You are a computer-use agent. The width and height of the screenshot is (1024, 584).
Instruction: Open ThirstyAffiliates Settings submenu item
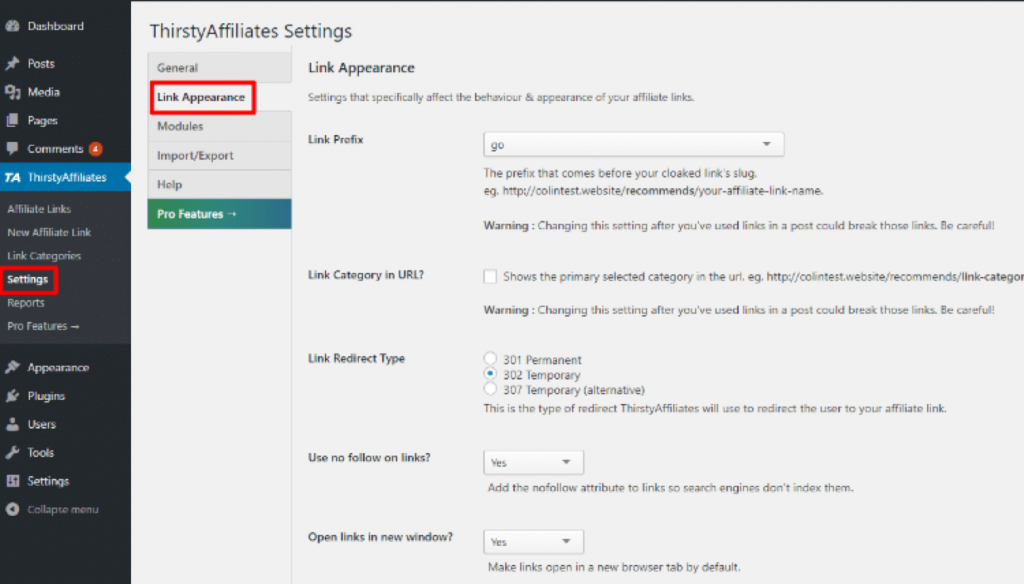coord(28,280)
